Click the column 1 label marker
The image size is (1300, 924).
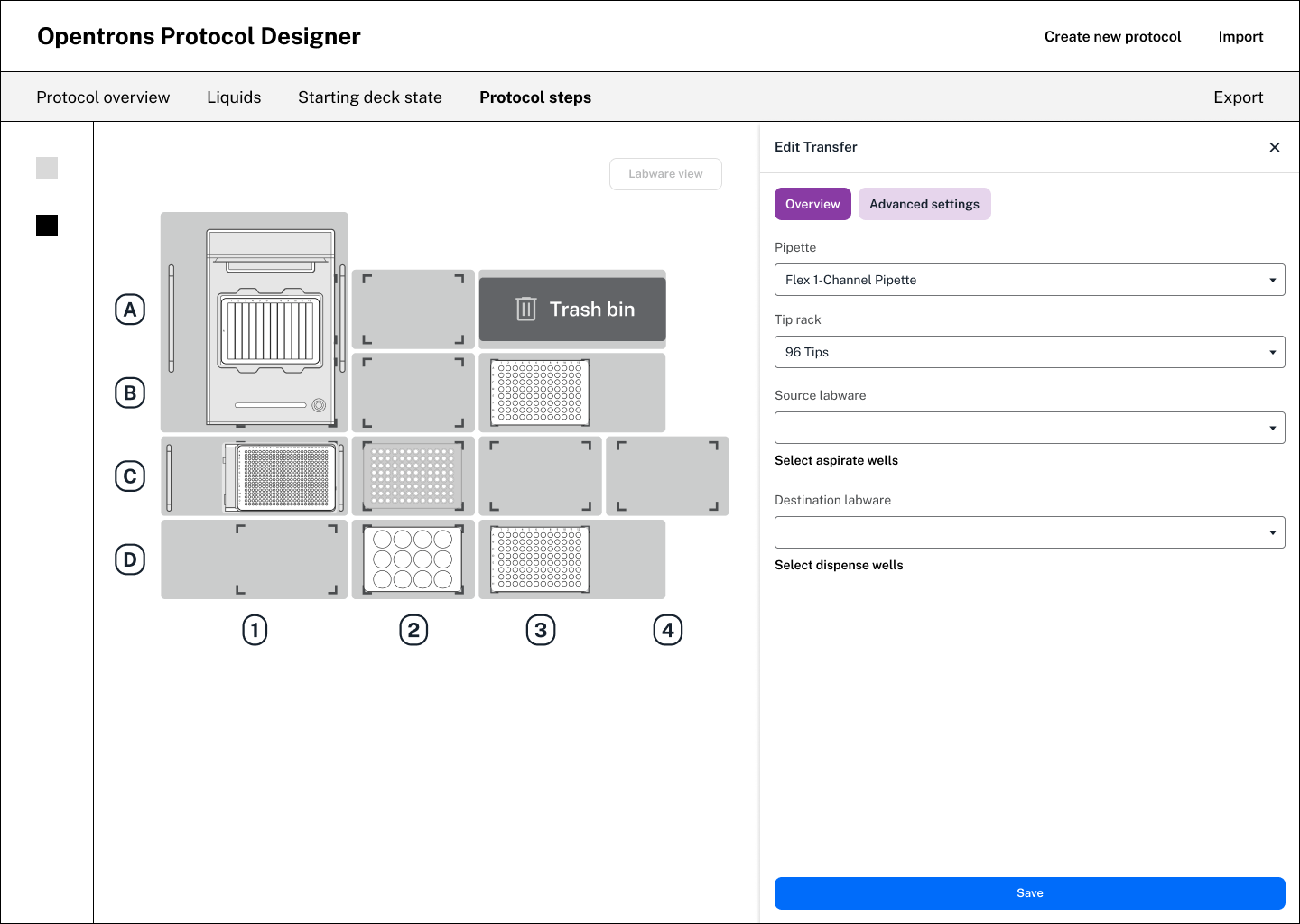(255, 630)
